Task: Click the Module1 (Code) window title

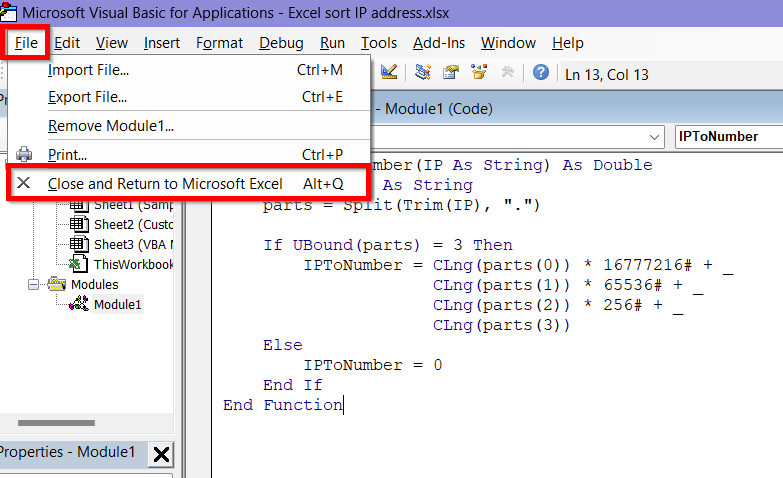Action: pyautogui.click(x=438, y=108)
